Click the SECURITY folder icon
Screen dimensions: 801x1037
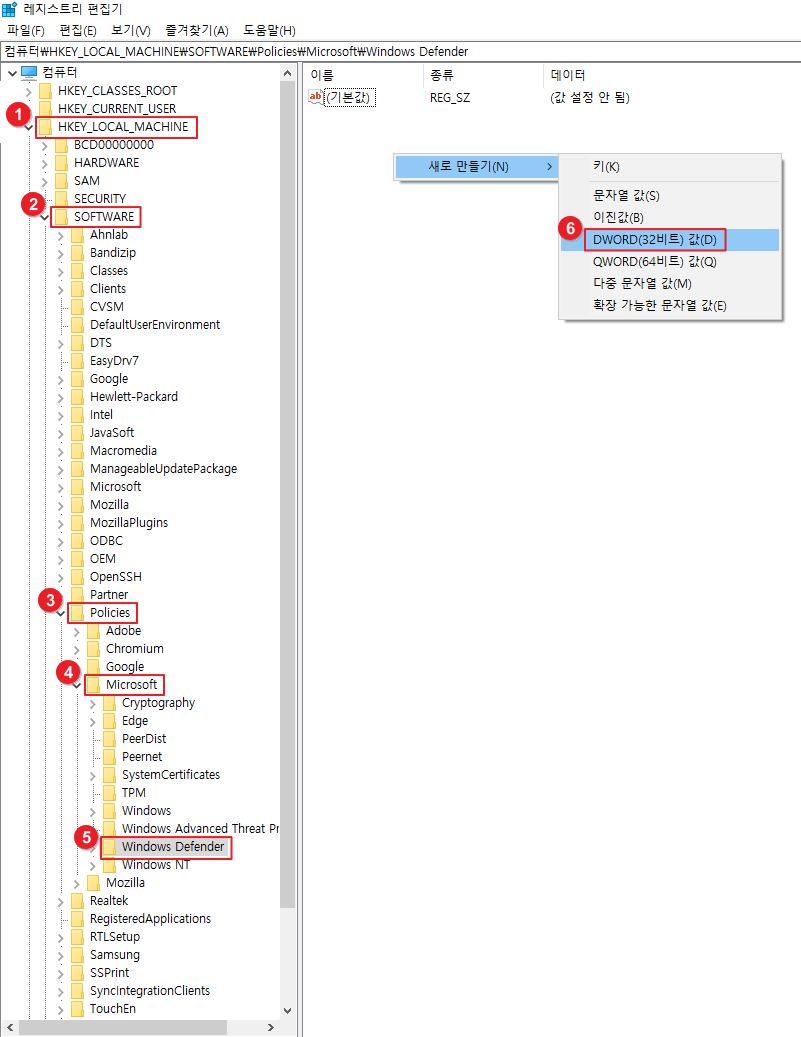[x=62, y=198]
